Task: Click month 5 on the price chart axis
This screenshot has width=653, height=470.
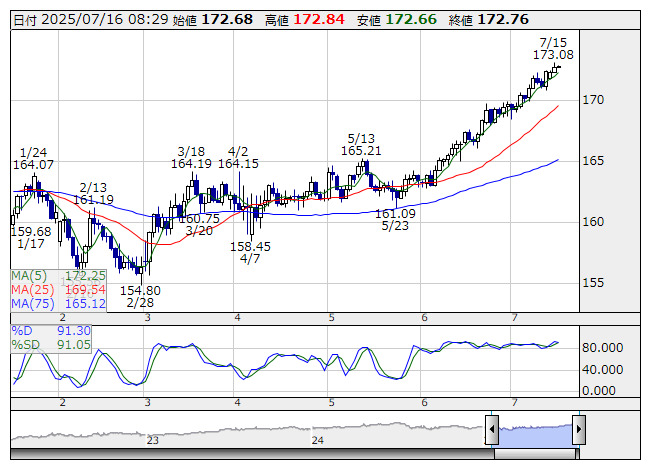Action: 331,318
